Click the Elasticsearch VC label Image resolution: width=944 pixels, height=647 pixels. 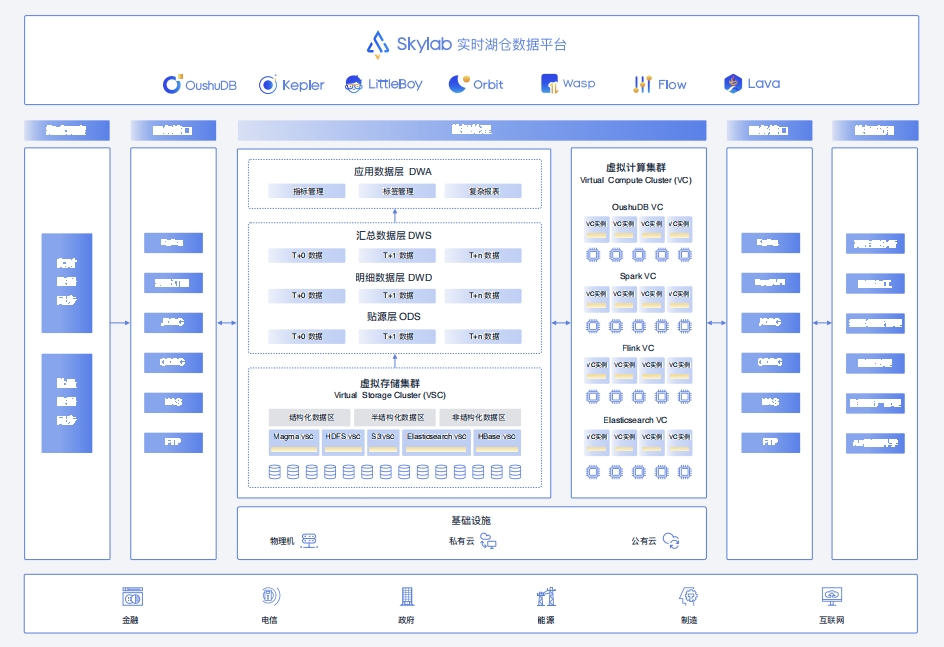tap(635, 420)
